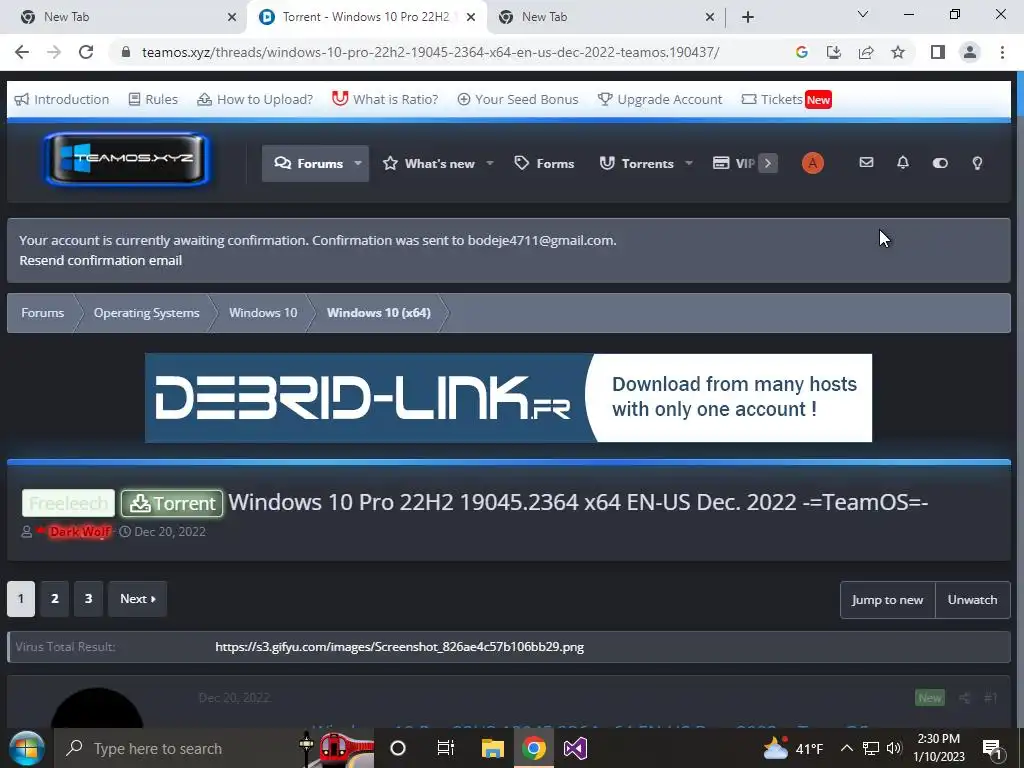Click the Next page button

pyautogui.click(x=137, y=599)
